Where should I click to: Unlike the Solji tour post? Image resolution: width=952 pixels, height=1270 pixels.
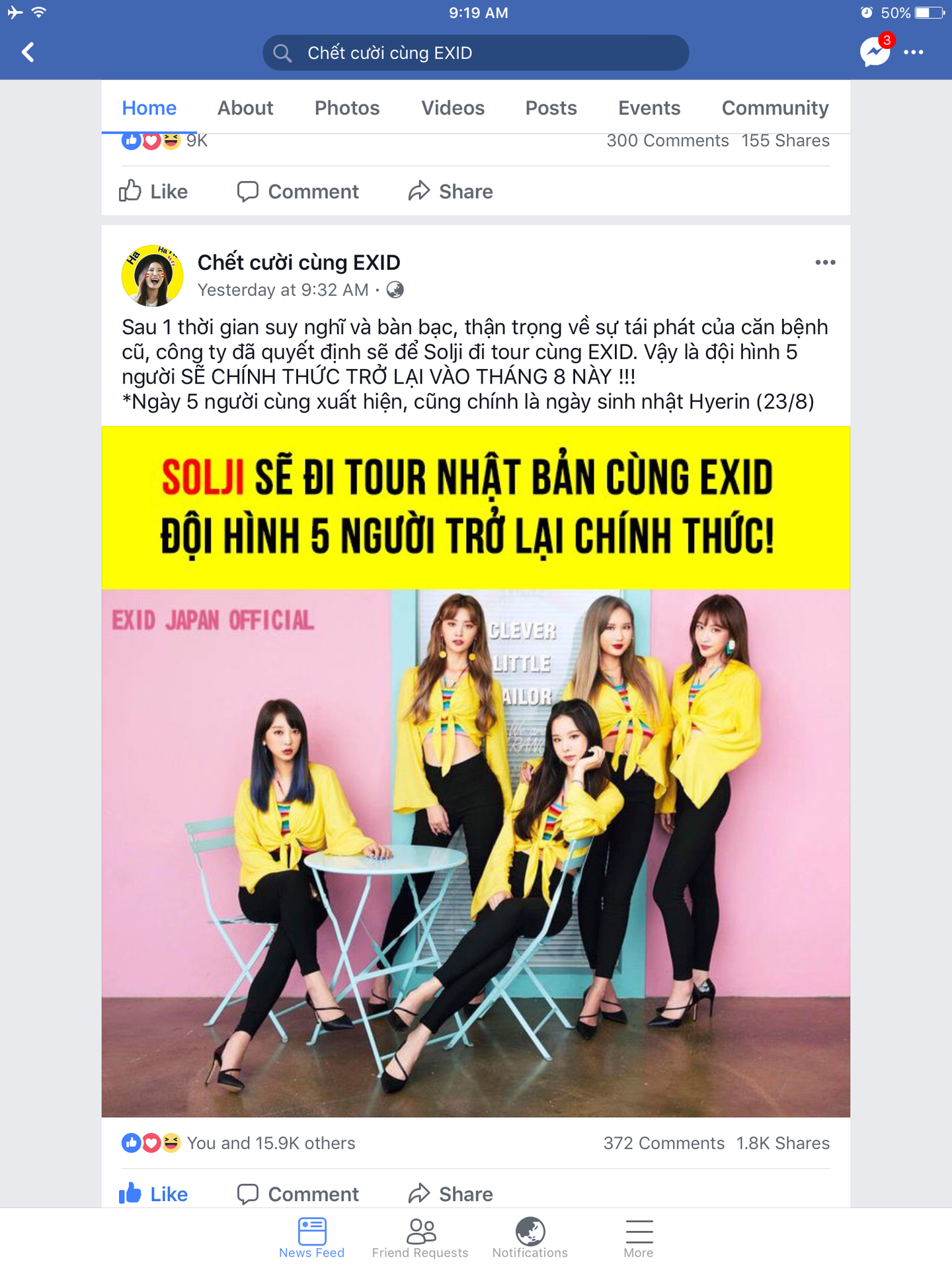153,1194
